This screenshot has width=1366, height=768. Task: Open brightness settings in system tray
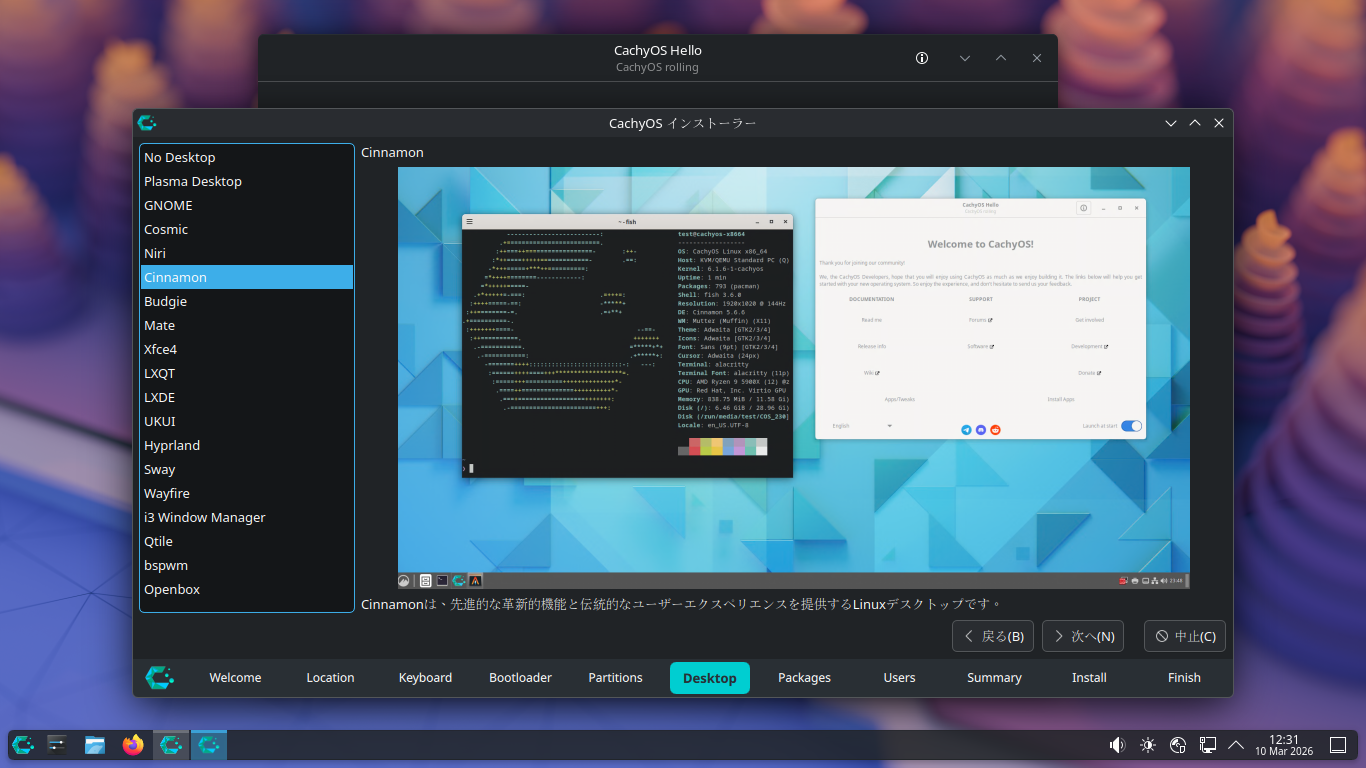pyautogui.click(x=1148, y=745)
